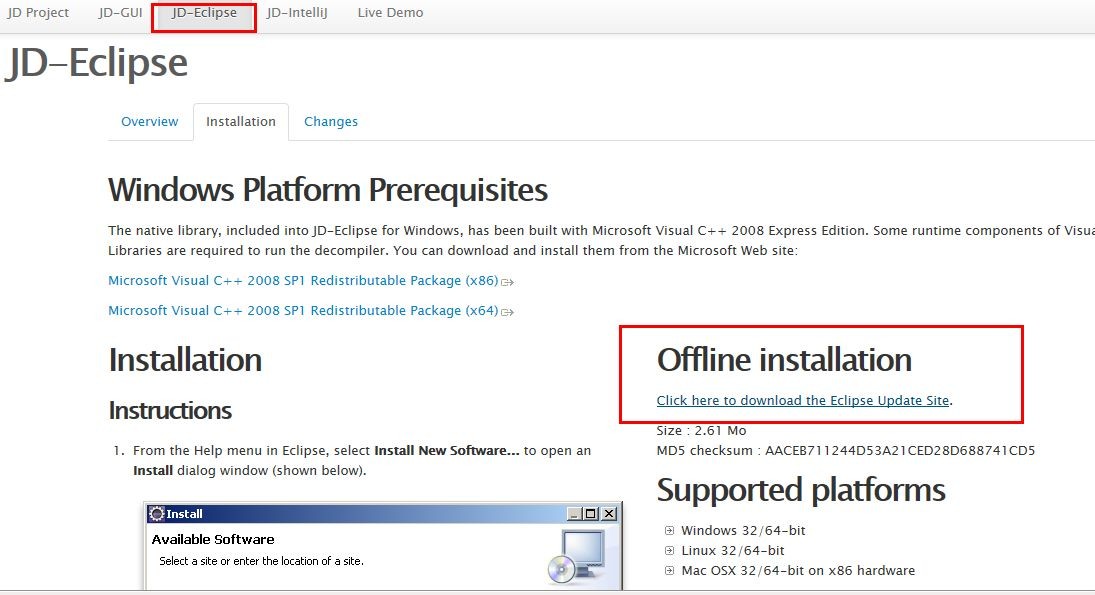This screenshot has width=1095, height=595.
Task: Click bullet icon beside Mac OSX 32/64-bit
Action: pos(669,571)
